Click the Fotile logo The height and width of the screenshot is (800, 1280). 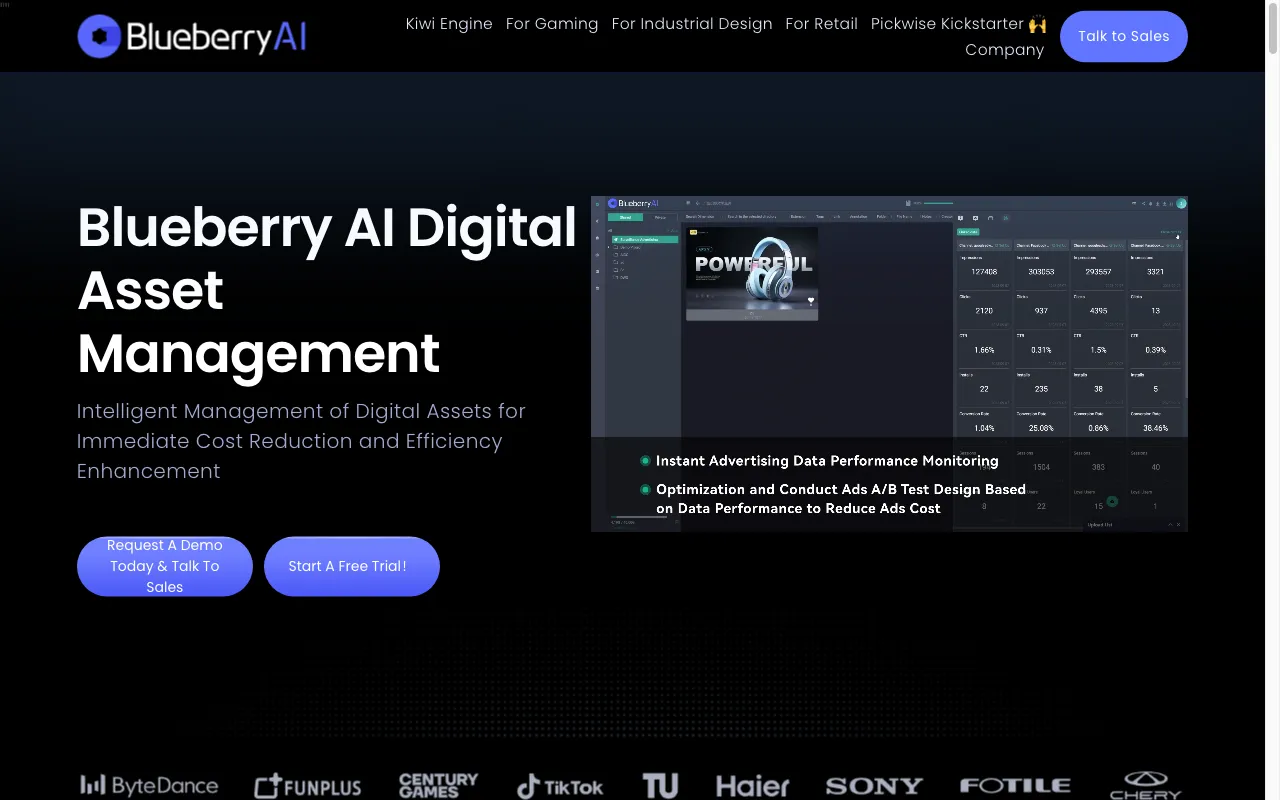(x=1015, y=786)
